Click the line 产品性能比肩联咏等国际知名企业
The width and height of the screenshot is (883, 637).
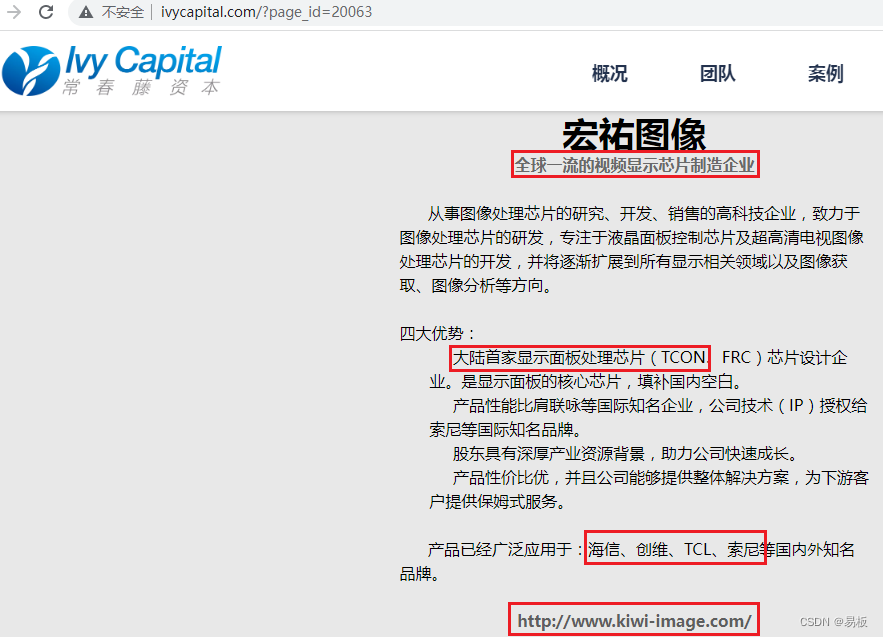click(573, 406)
